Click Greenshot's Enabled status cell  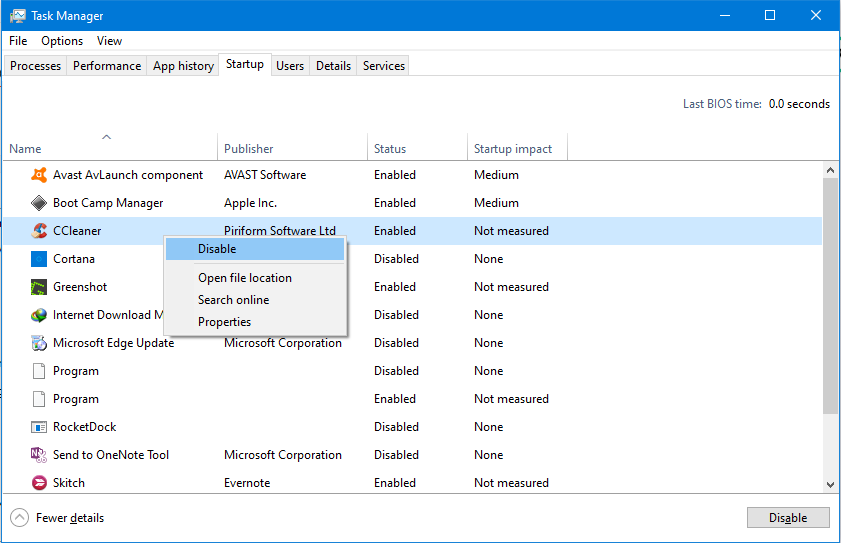[x=395, y=287]
